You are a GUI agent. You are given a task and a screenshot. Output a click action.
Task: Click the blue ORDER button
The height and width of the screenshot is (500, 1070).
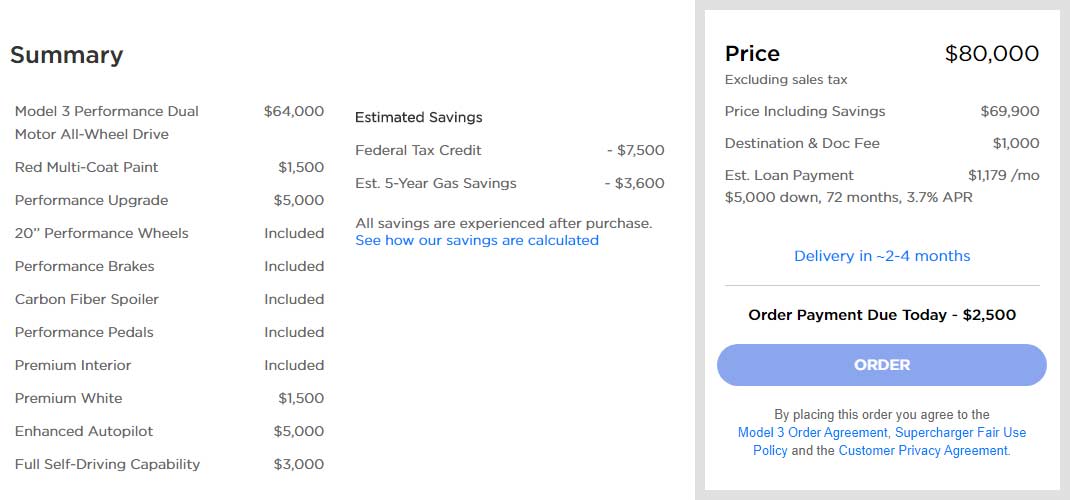coord(881,365)
